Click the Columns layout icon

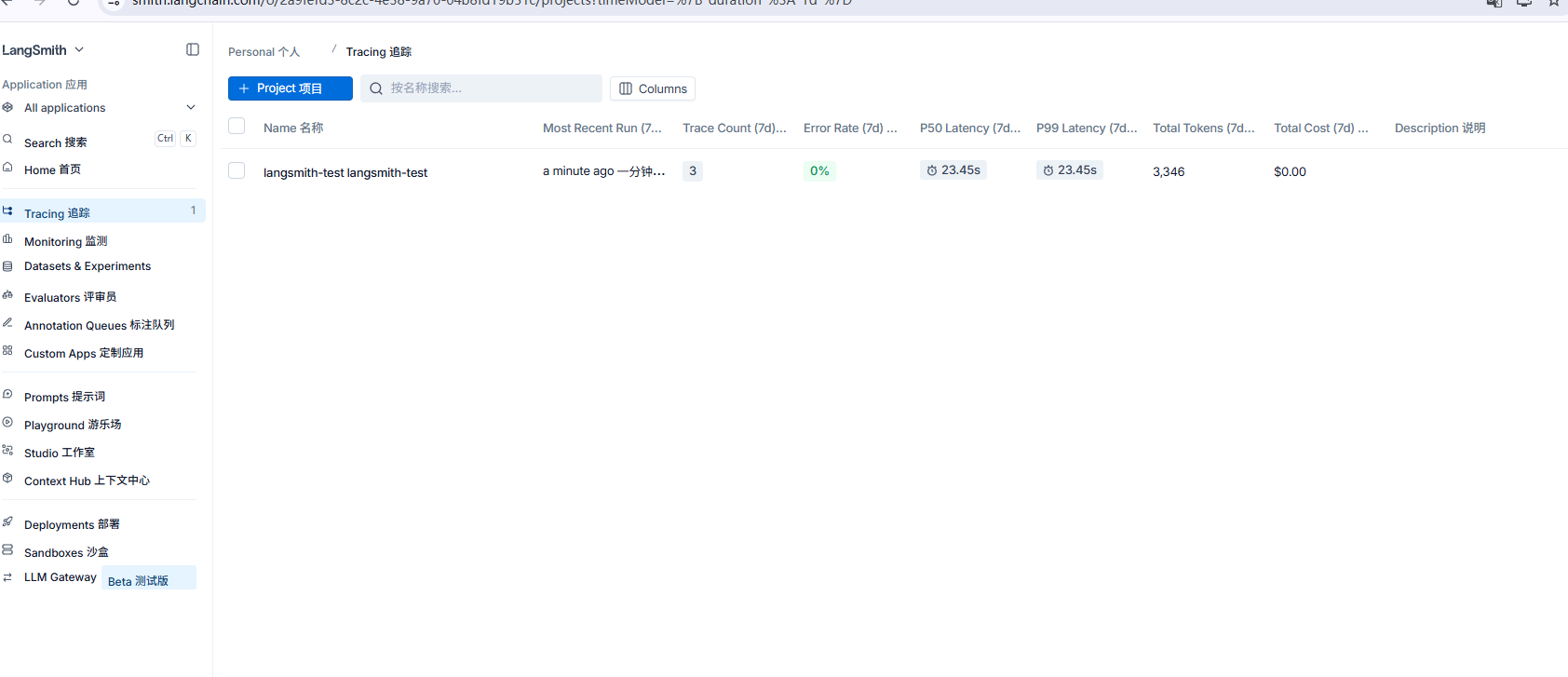point(626,88)
